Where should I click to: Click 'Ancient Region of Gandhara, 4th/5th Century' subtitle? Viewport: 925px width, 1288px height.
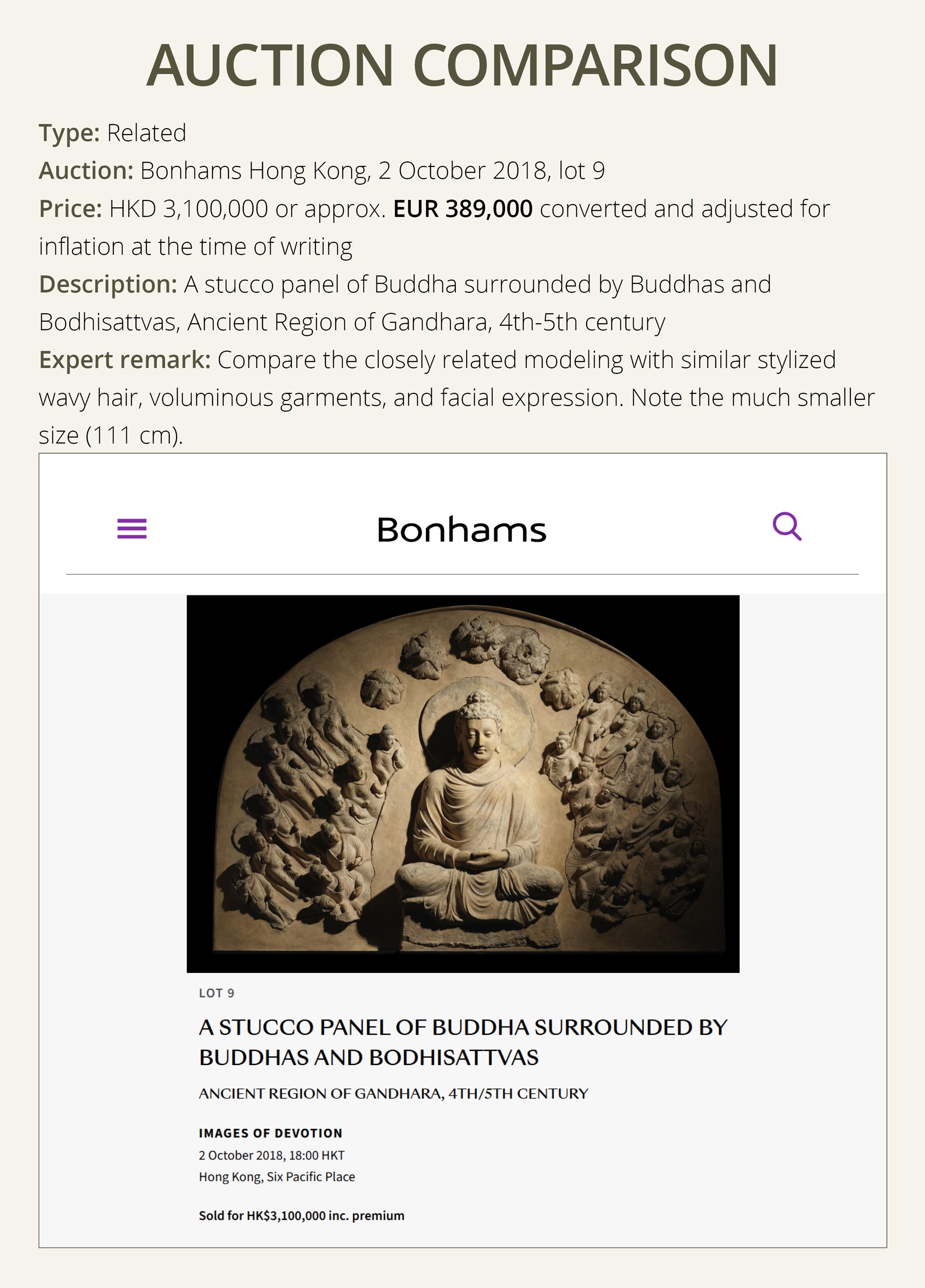coord(393,1094)
